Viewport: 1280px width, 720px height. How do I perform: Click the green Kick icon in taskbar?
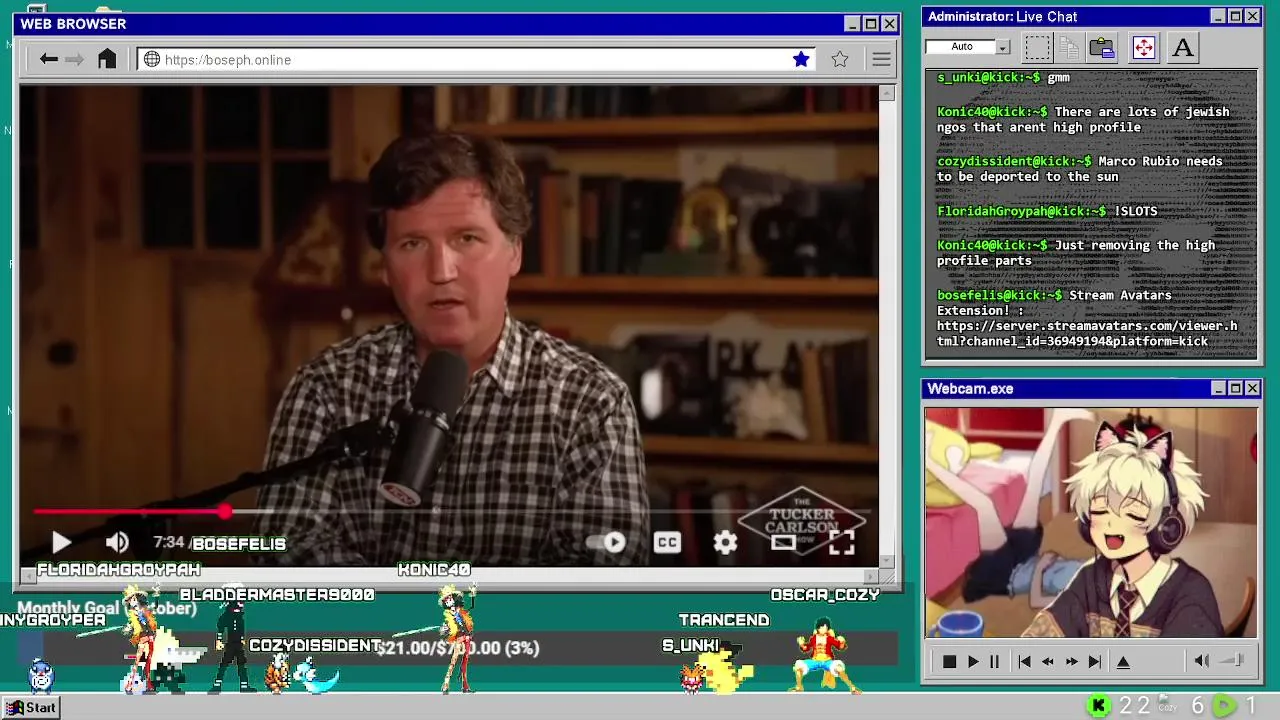point(1098,706)
